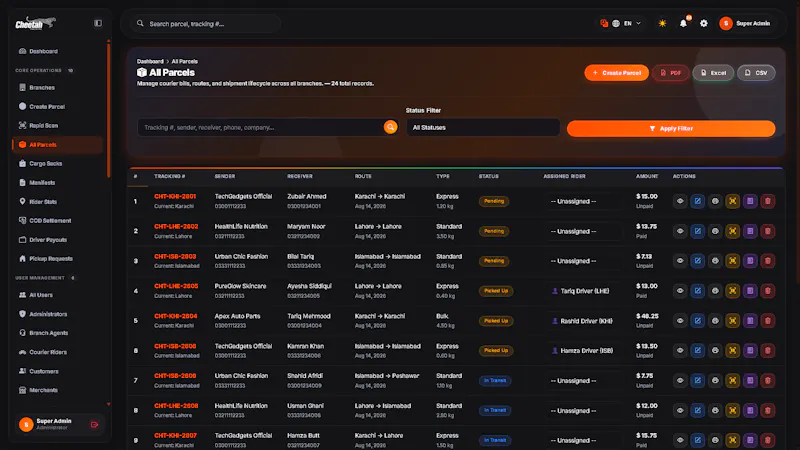Screen dimensions: 800x450
Task: Open notifications bell in top bar
Action: [683, 23]
